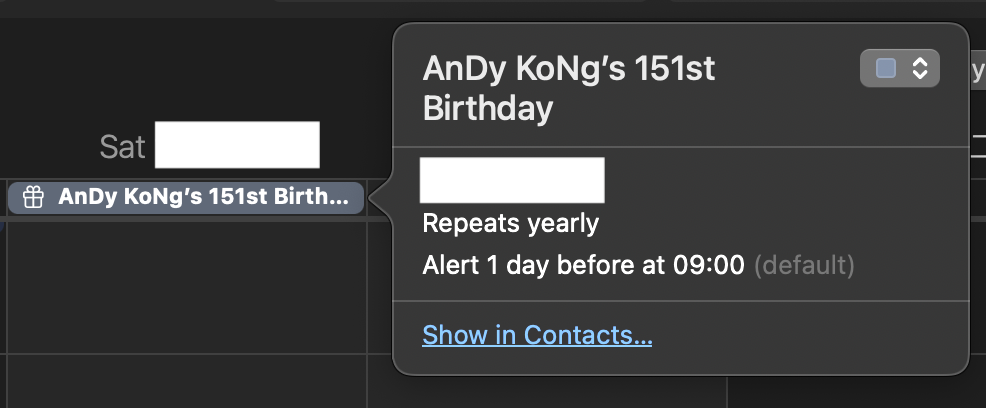Click the redacted date beside Sat
Viewport: 986px width, 408px height.
click(x=237, y=145)
